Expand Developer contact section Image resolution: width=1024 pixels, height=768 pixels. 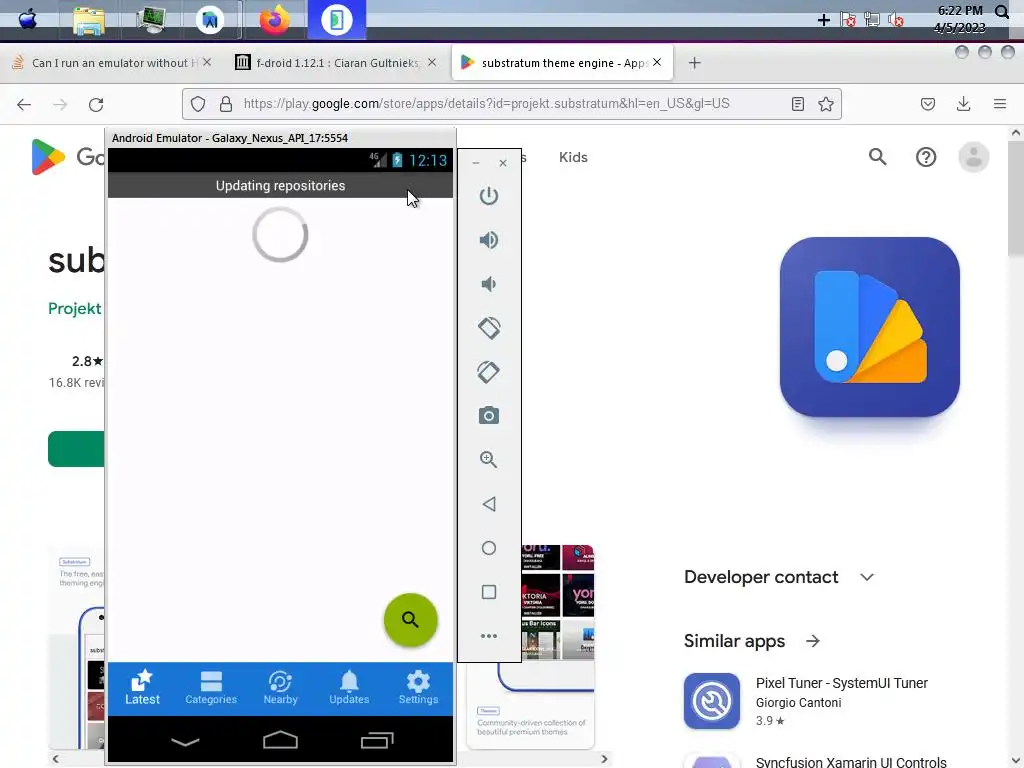coord(867,577)
